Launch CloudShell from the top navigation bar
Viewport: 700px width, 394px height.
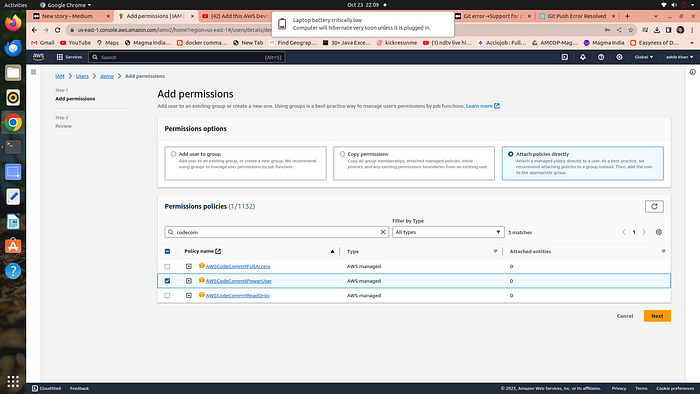coord(564,57)
